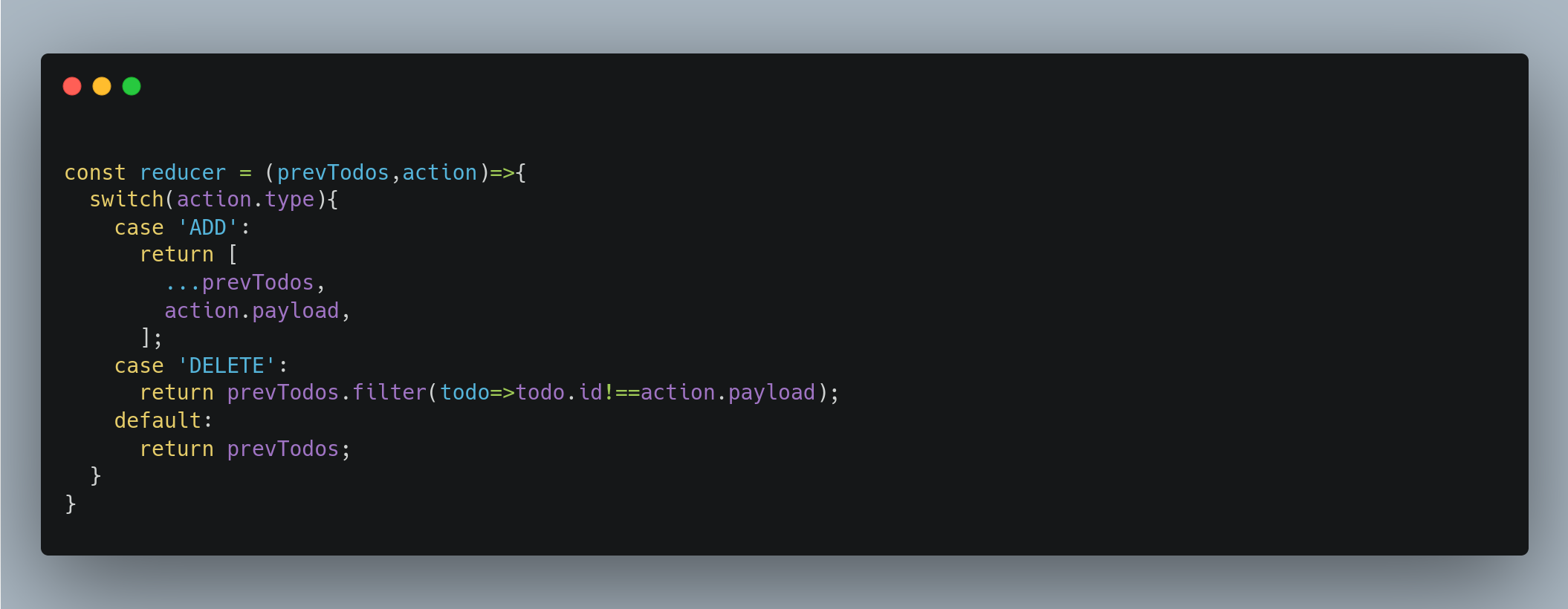The image size is (1568, 609).
Task: Place cursor on the 'switch' keyword
Action: click(126, 199)
